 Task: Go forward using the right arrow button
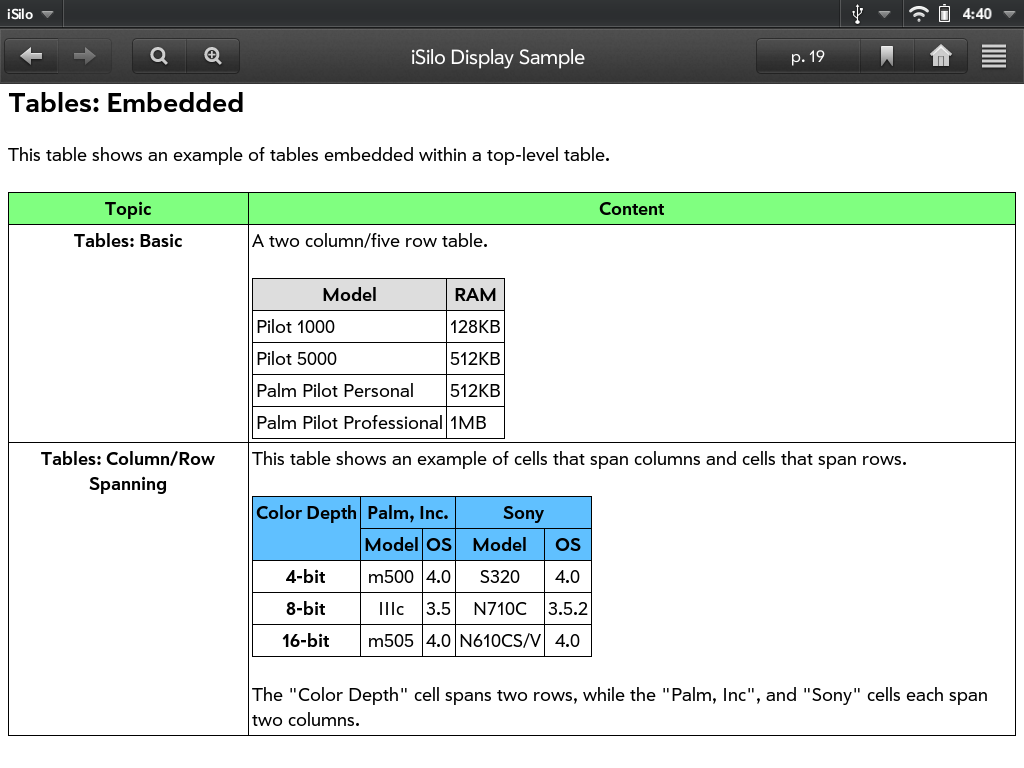tap(85, 57)
